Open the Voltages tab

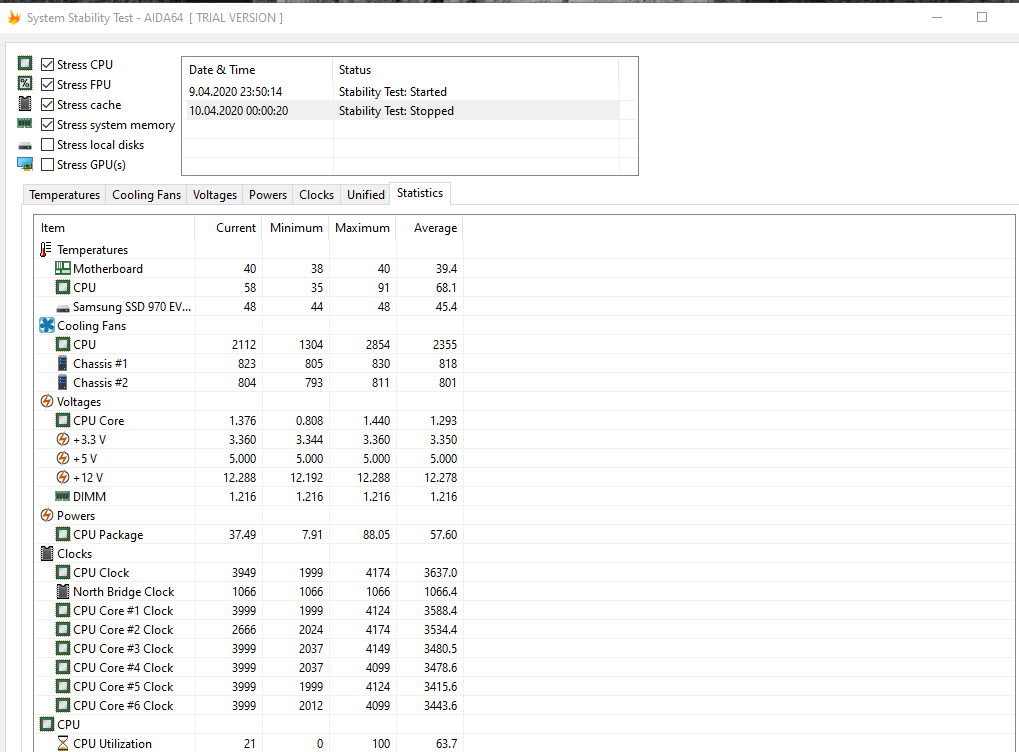[214, 195]
